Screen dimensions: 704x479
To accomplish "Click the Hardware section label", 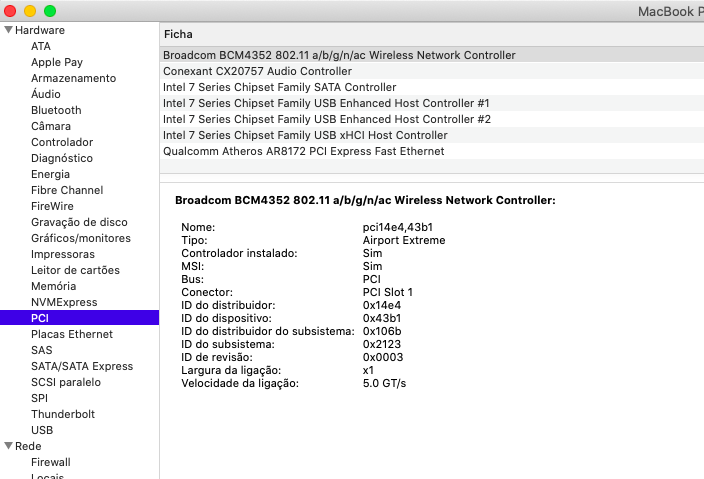I will [40, 30].
